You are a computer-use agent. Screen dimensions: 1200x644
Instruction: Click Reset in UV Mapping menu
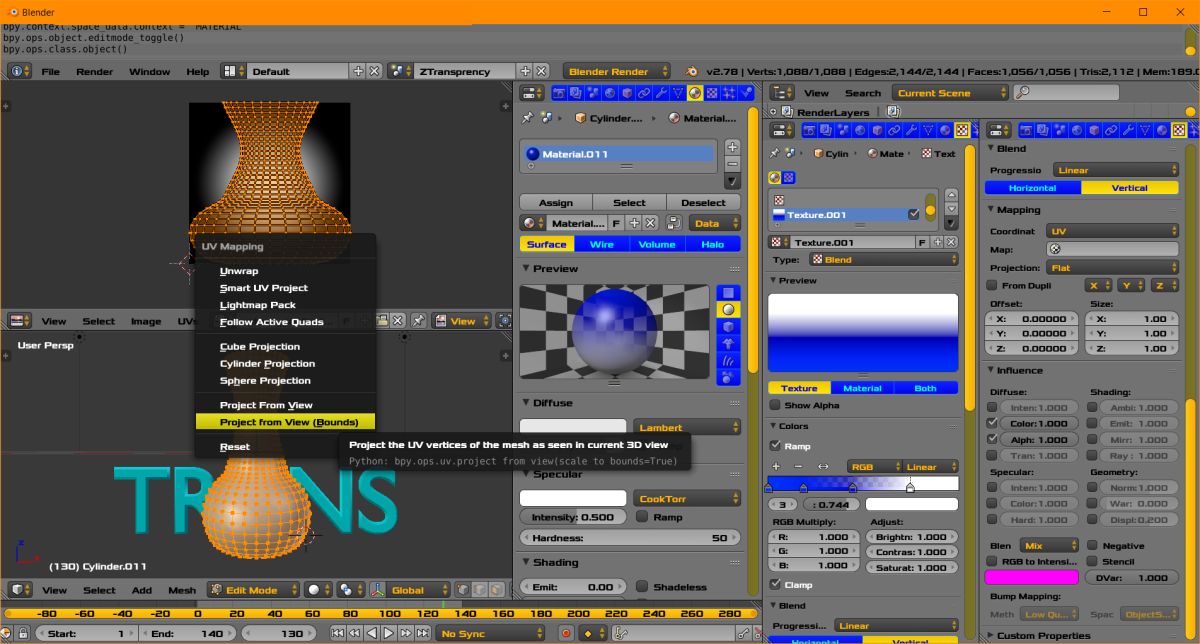pyautogui.click(x=285, y=447)
